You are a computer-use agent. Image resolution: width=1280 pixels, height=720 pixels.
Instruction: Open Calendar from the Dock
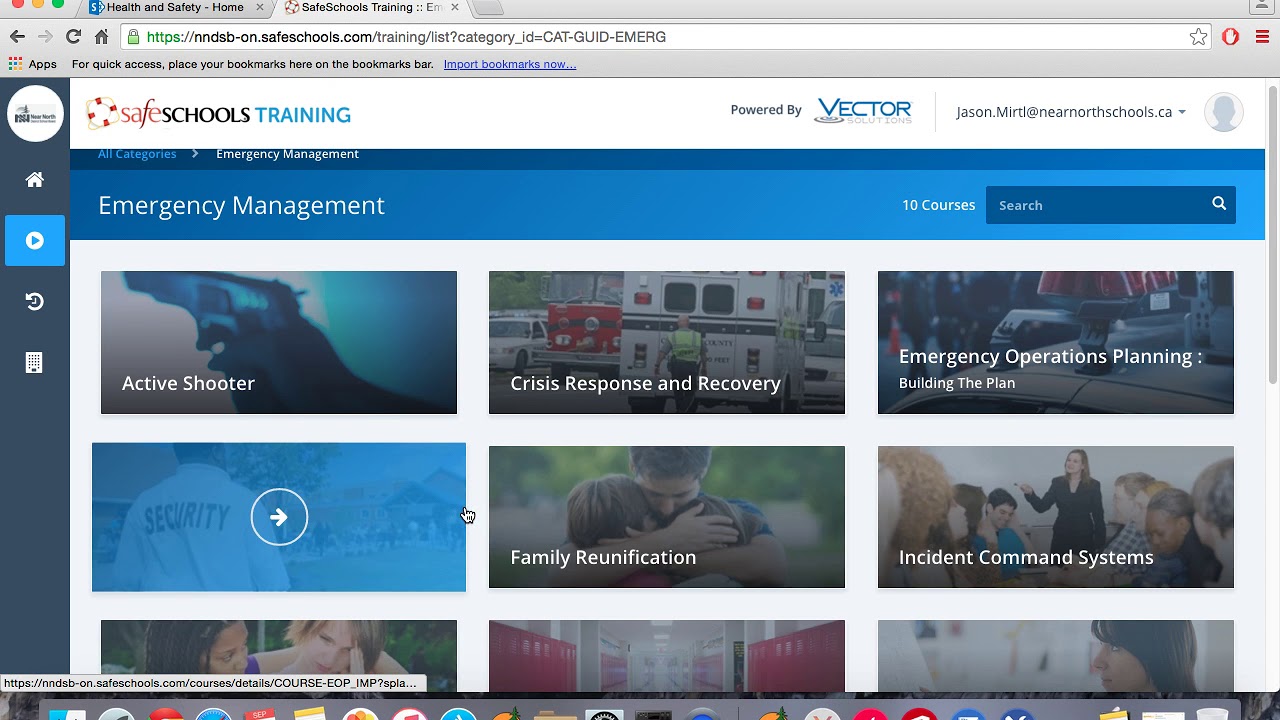[261, 715]
